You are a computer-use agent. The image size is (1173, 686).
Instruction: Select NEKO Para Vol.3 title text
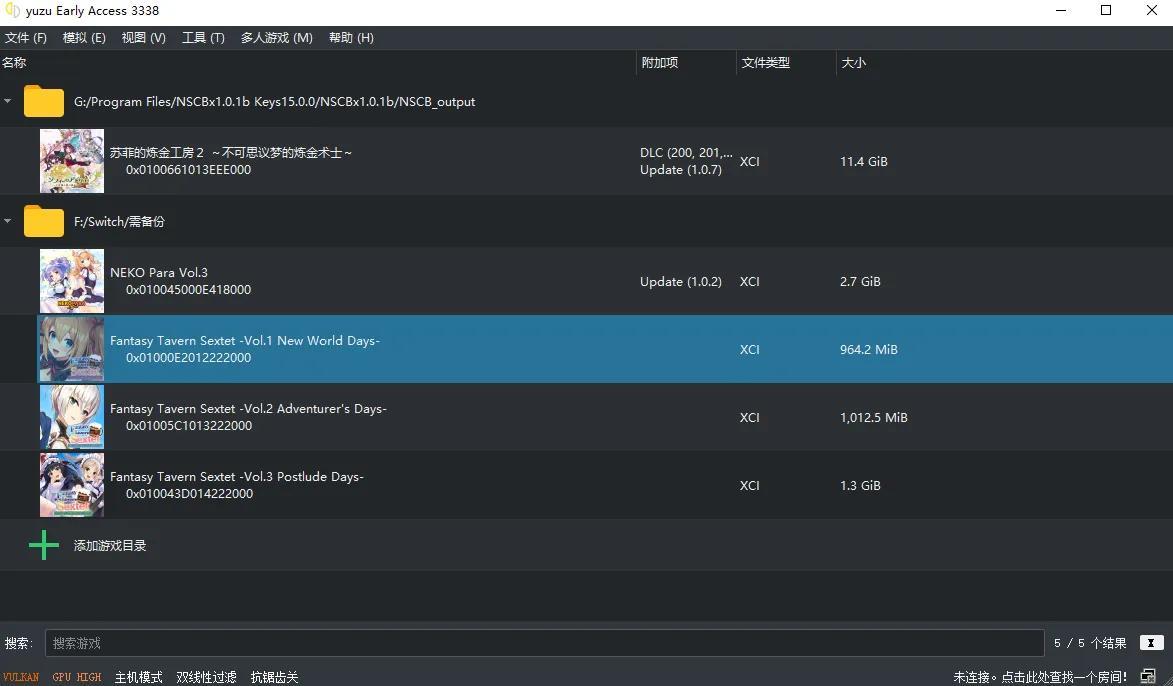[159, 272]
